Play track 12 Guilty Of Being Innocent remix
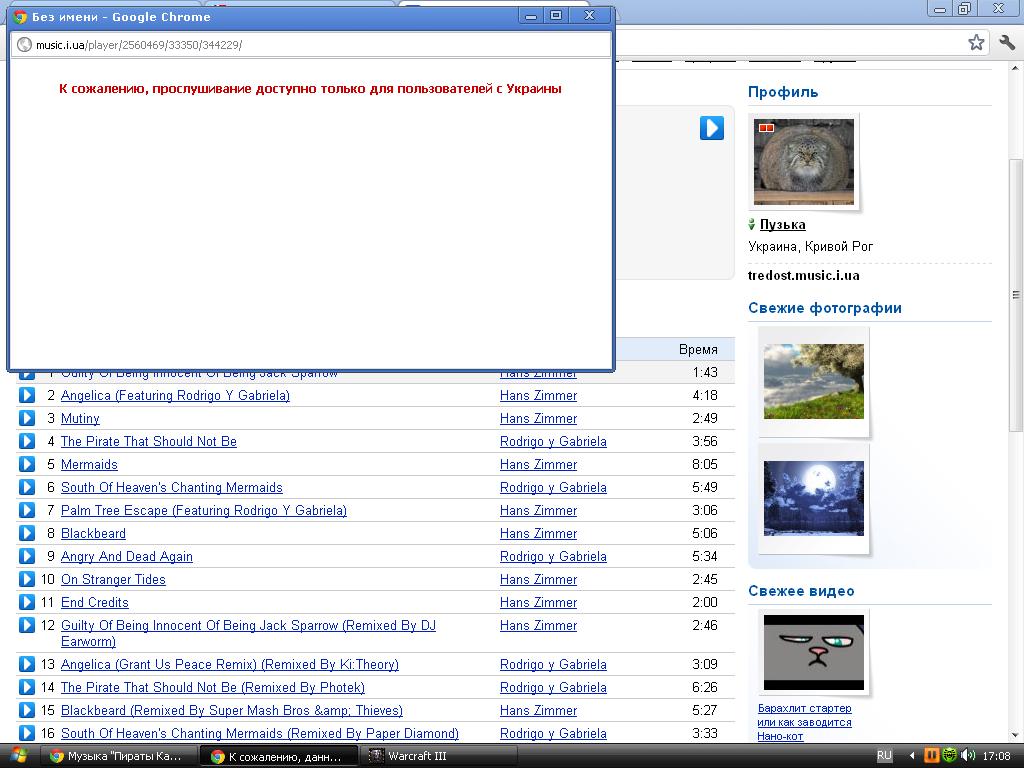 pos(27,625)
